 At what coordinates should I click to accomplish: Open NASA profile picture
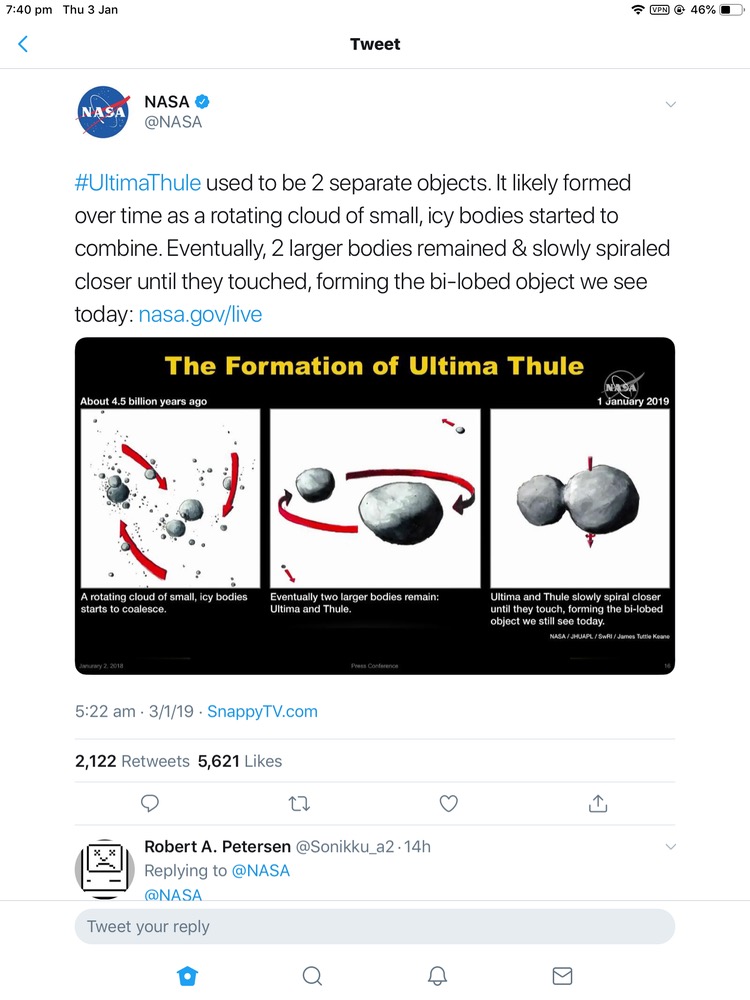104,112
